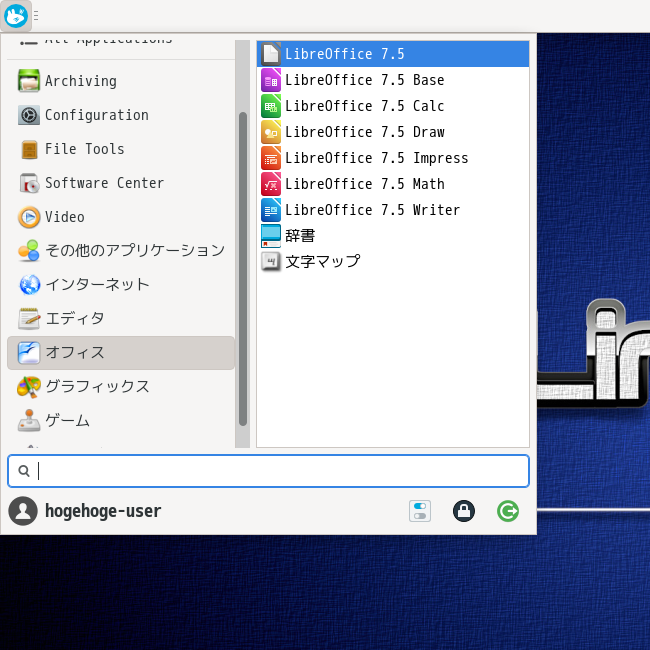Click the LibreOffice Base database icon

(271, 80)
